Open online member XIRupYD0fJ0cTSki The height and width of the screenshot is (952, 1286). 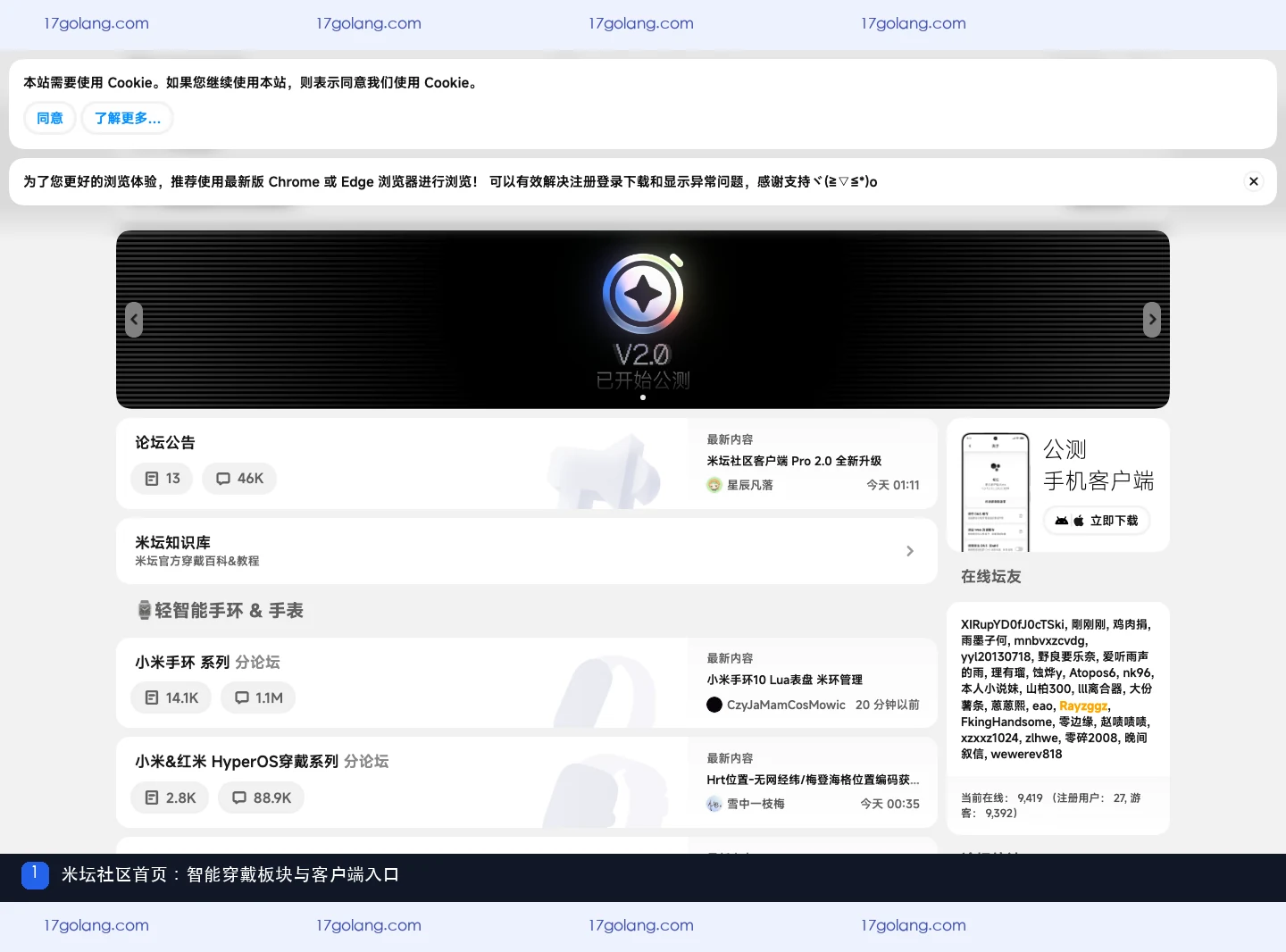coord(1013,624)
